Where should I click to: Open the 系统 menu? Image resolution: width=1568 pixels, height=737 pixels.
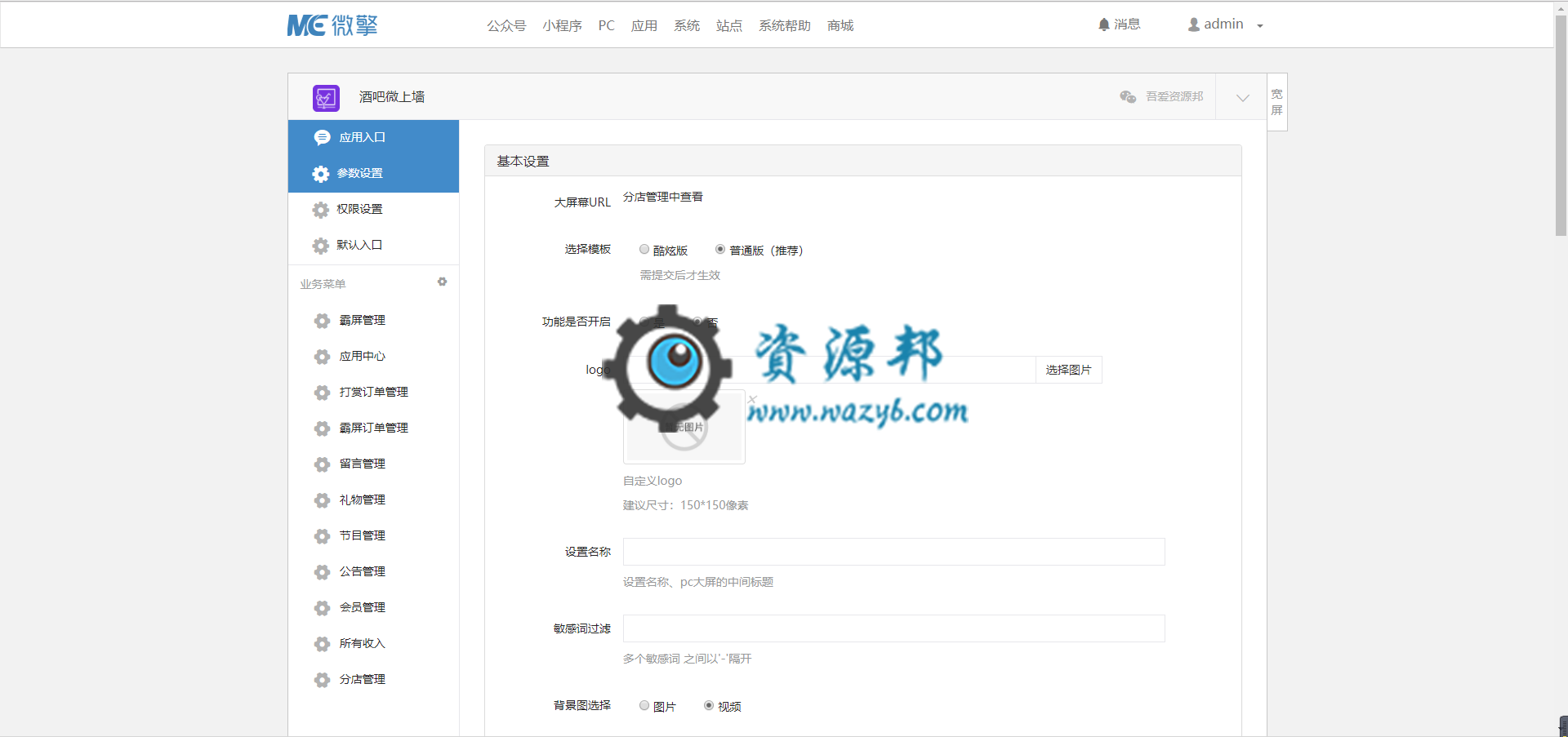pyautogui.click(x=687, y=26)
